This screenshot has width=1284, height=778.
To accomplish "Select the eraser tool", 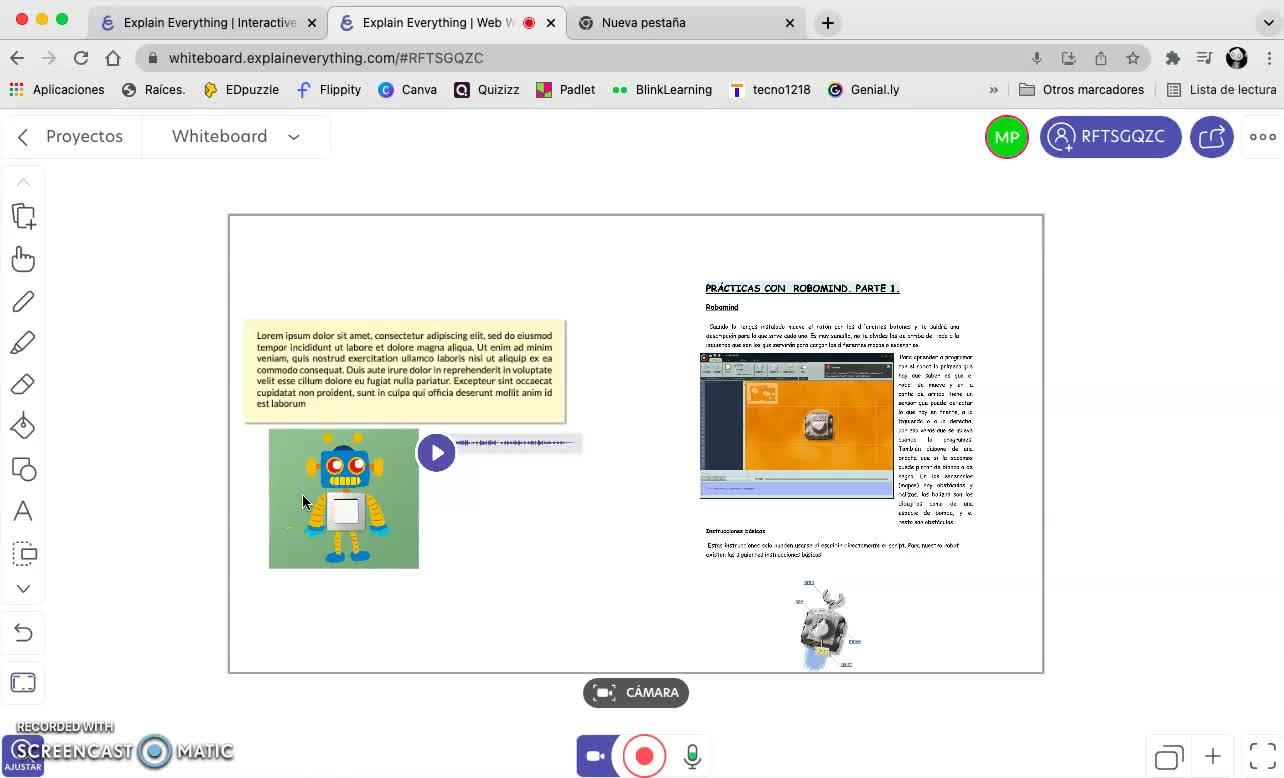I will [23, 385].
